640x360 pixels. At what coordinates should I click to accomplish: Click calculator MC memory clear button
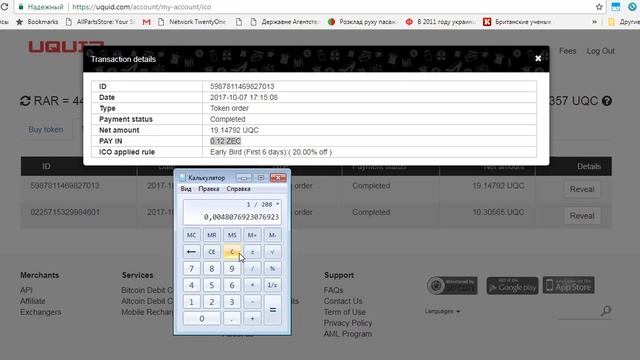[191, 235]
